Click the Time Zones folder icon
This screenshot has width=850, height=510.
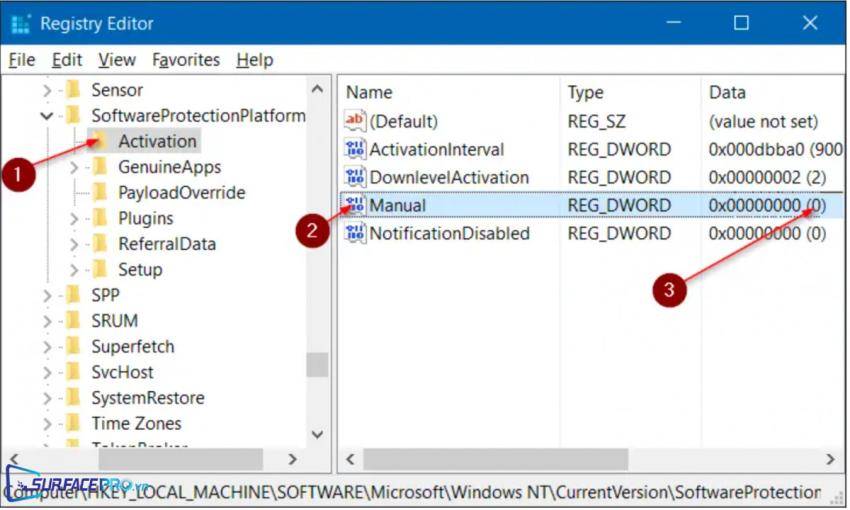pos(73,423)
